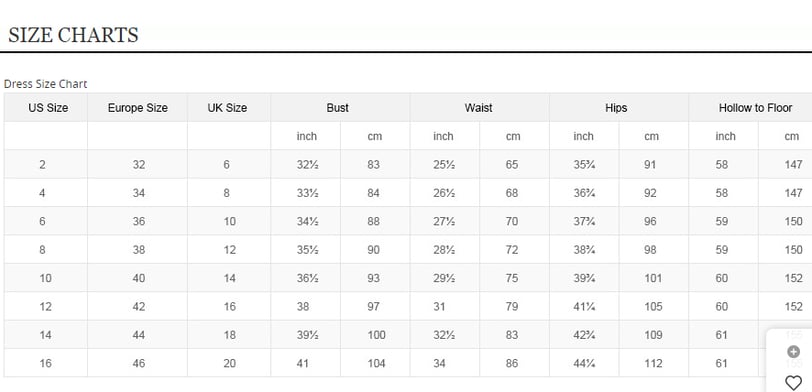The height and width of the screenshot is (392, 812).
Task: Click UK size 14 cell
Action: [x=229, y=278]
